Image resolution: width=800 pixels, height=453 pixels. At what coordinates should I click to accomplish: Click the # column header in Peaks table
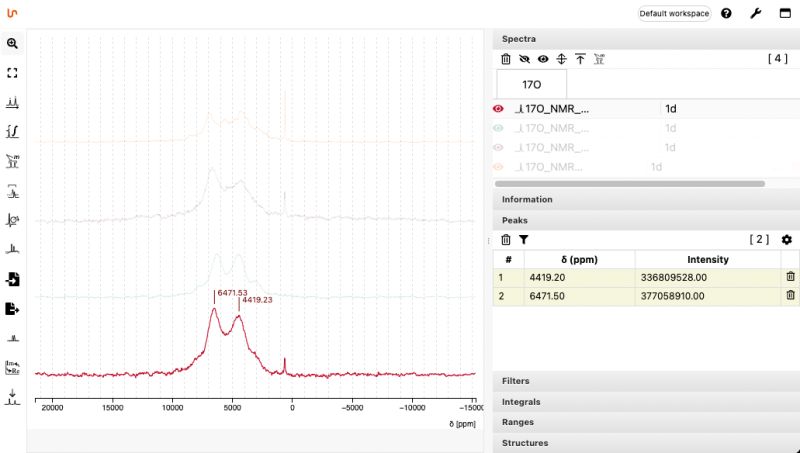[x=508, y=260]
